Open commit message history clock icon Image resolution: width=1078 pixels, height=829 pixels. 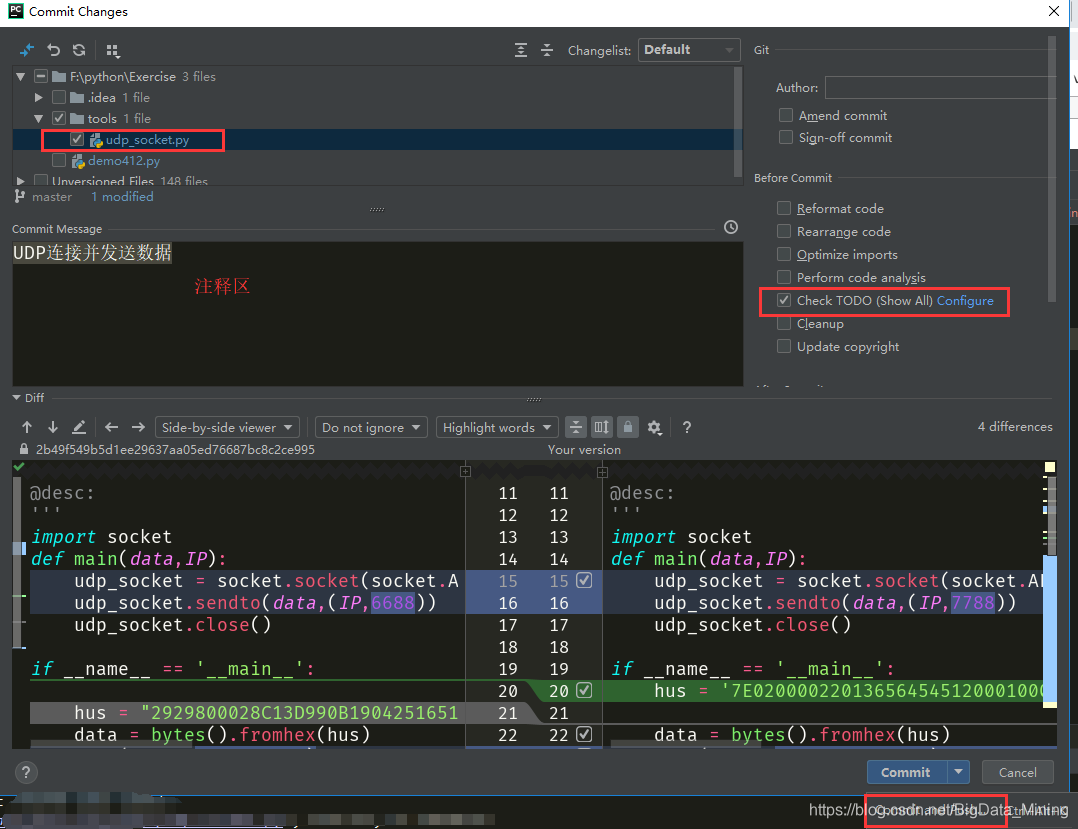pyautogui.click(x=731, y=228)
